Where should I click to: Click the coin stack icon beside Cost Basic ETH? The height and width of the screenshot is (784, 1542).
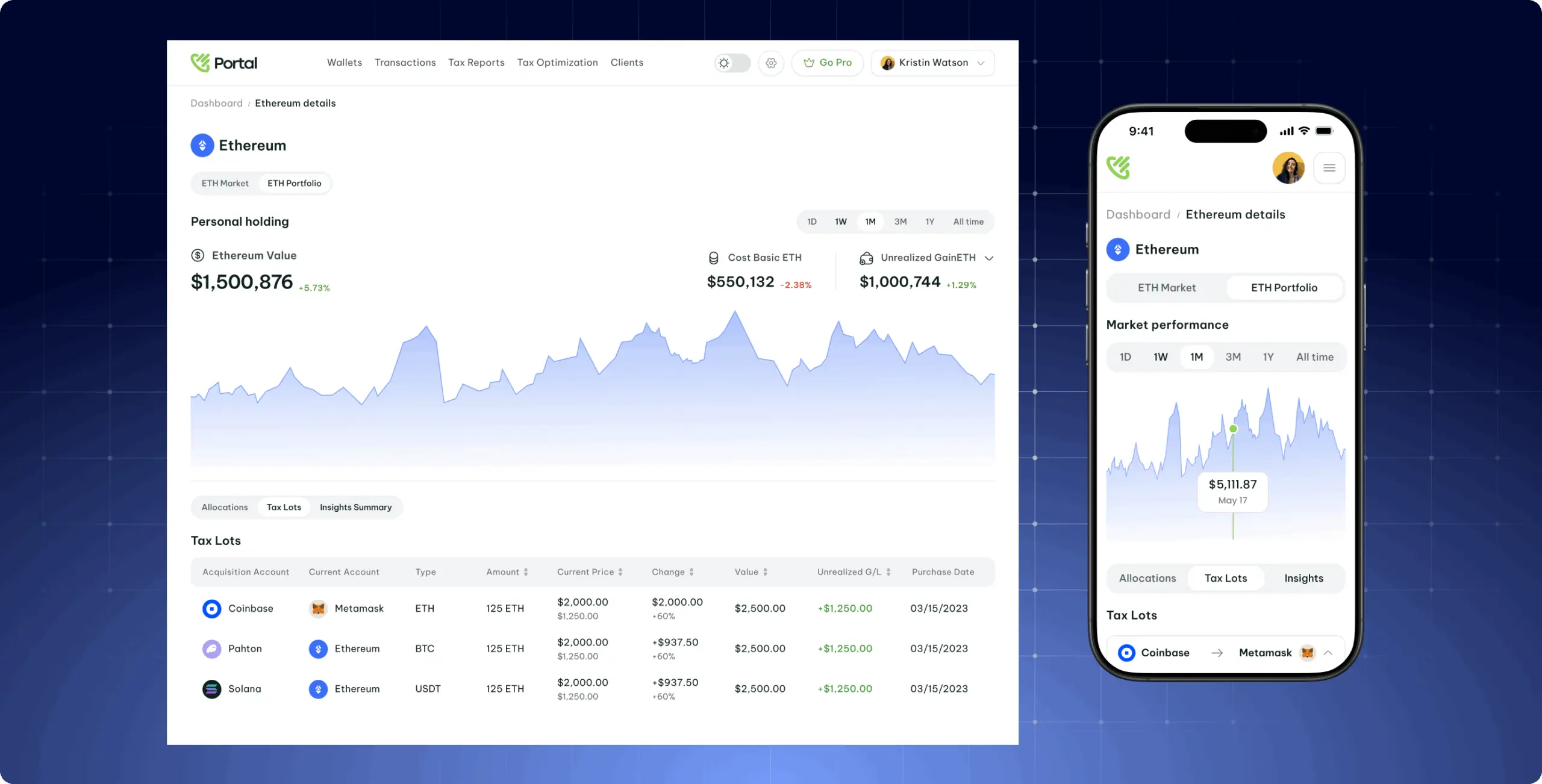pyautogui.click(x=714, y=258)
